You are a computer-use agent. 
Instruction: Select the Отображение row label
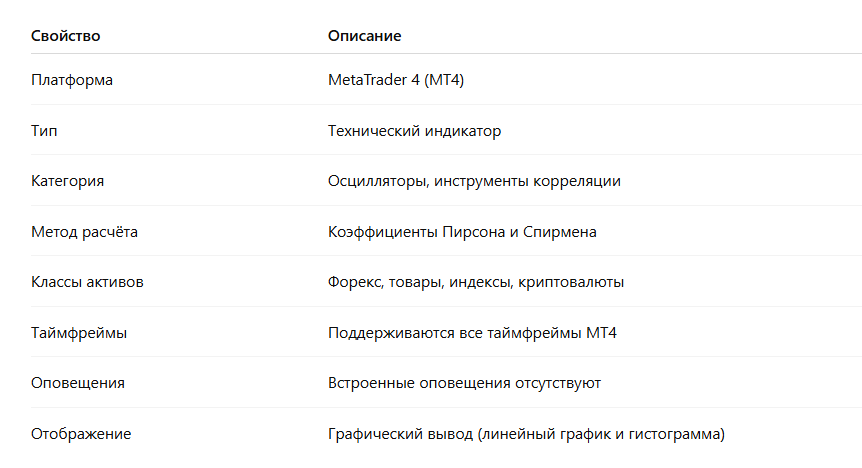[x=81, y=434]
